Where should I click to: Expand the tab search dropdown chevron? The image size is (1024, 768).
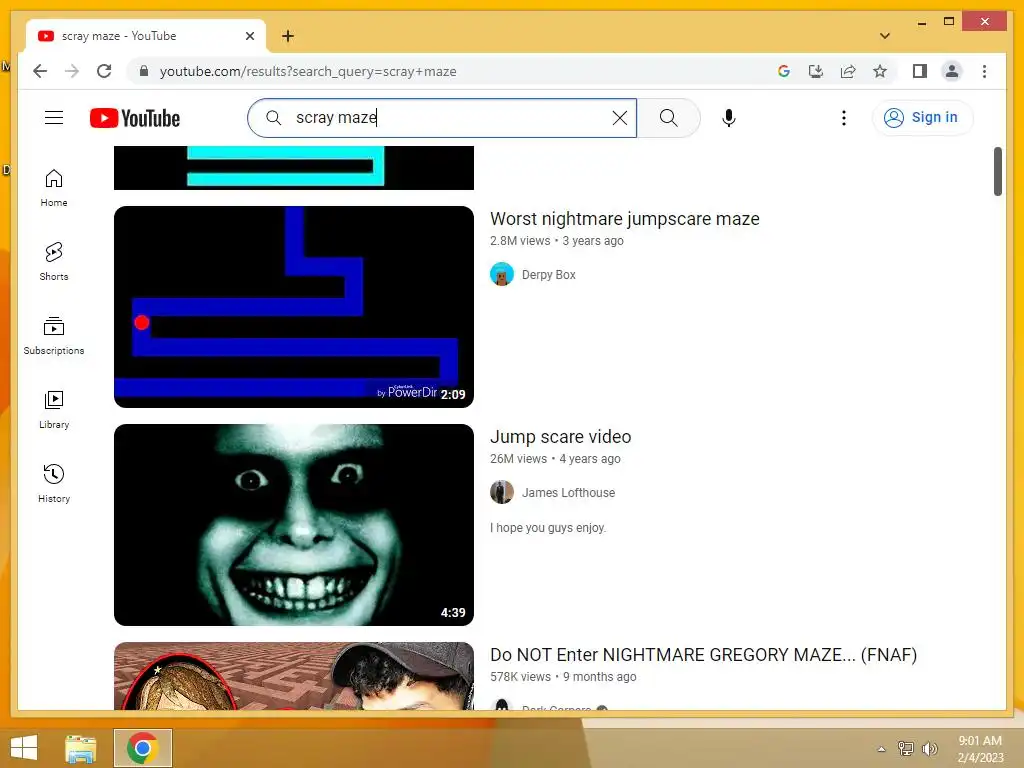884,36
